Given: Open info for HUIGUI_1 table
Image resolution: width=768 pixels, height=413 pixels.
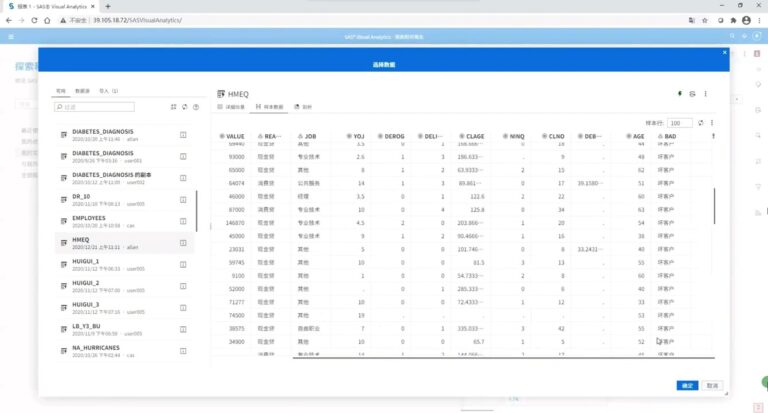Looking at the screenshot, I should coord(183,265).
